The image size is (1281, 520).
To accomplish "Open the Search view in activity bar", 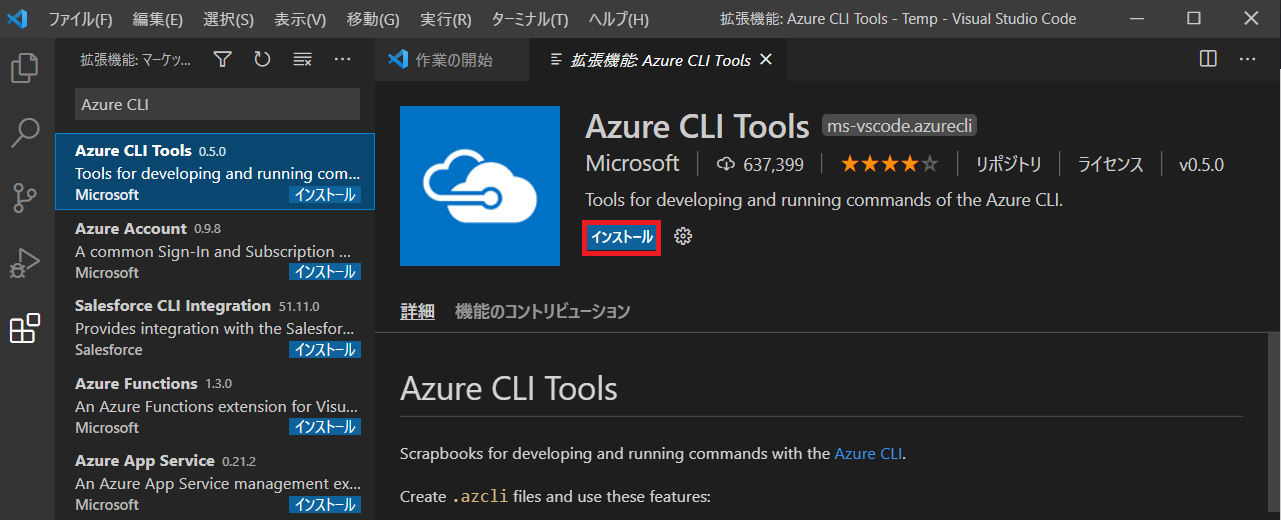I will (x=24, y=133).
